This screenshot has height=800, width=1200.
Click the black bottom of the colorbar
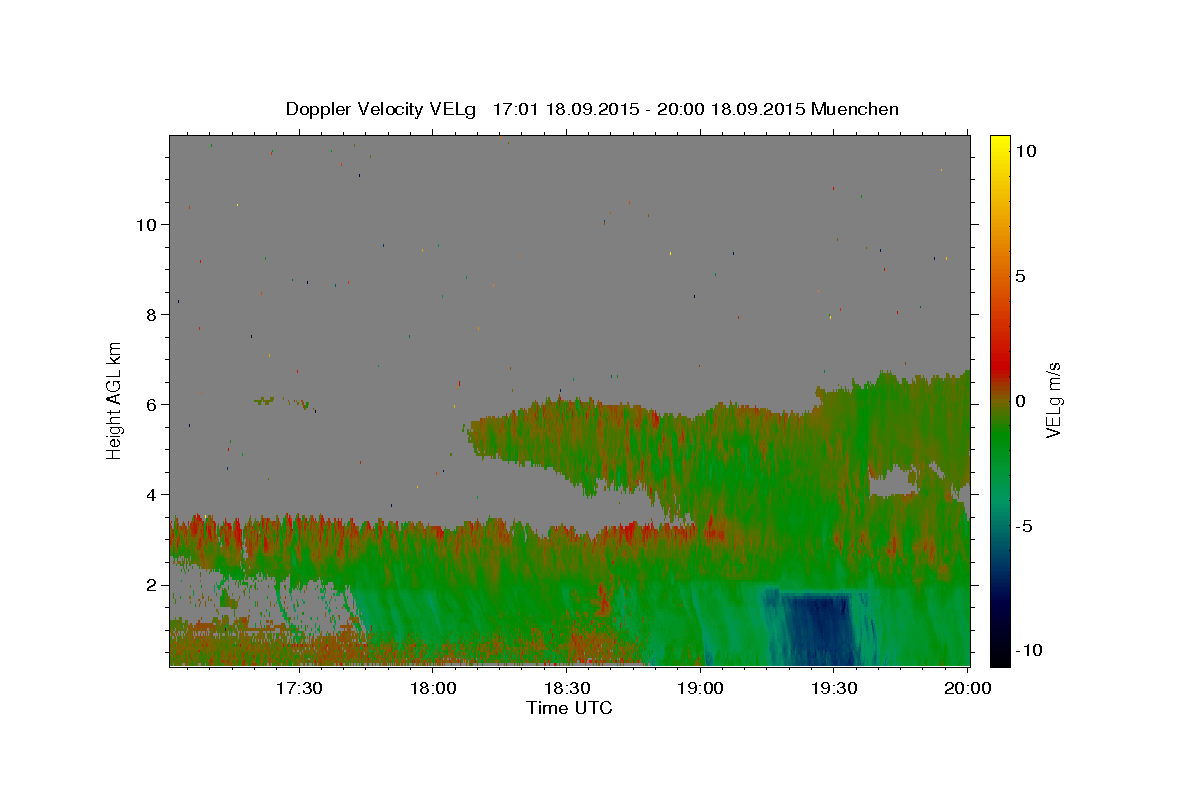(1000, 656)
